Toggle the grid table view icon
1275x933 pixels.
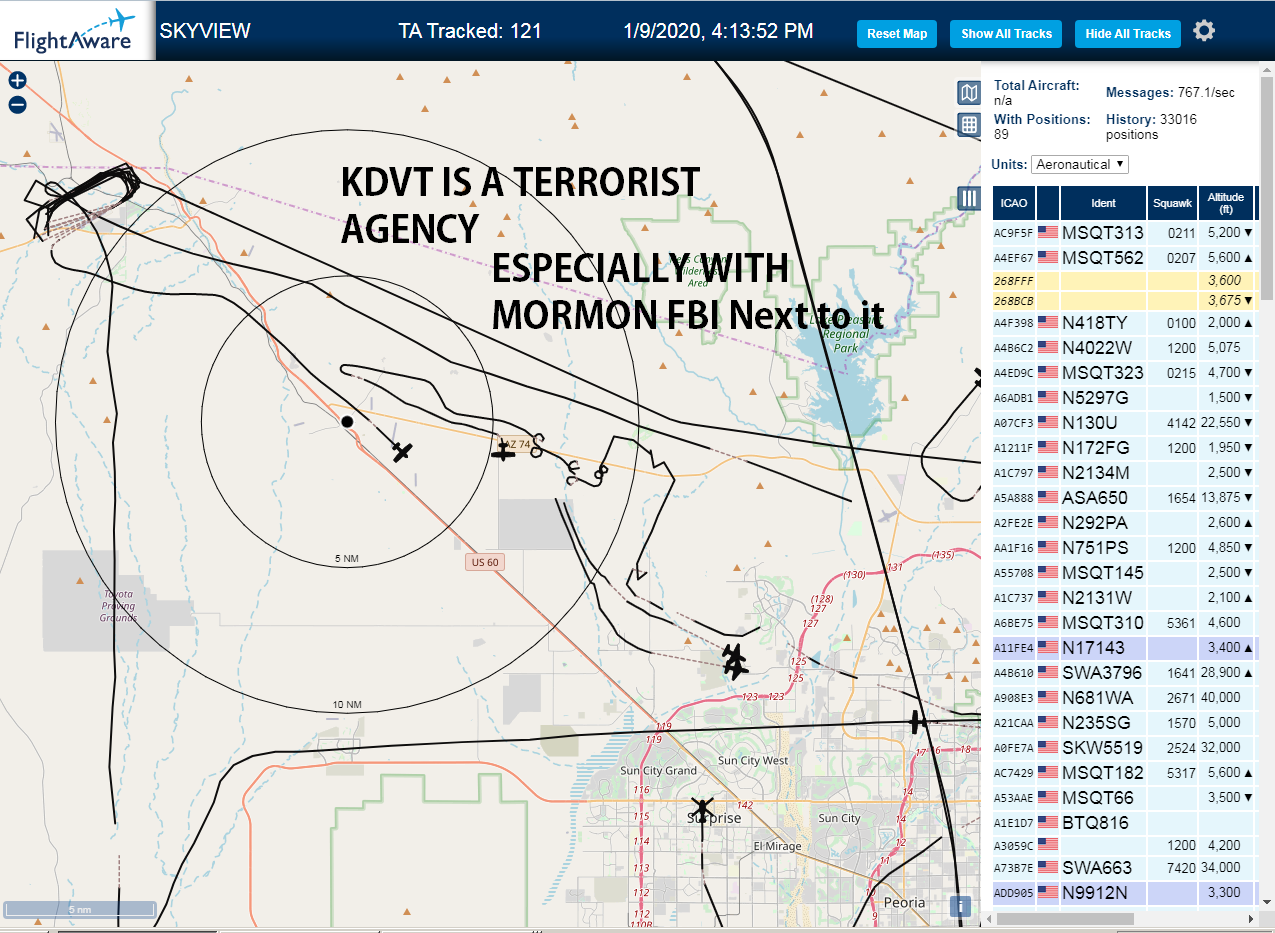tap(968, 125)
